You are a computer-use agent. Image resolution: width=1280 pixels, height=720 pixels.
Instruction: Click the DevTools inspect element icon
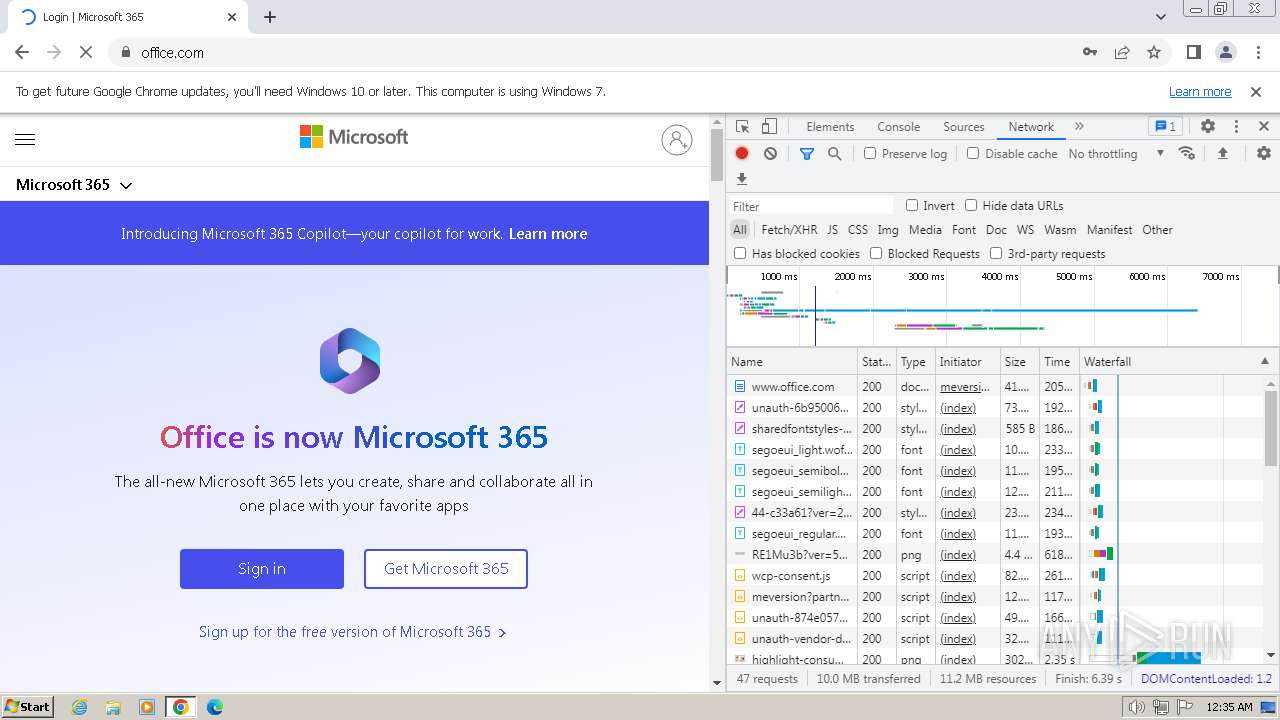[x=742, y=127]
